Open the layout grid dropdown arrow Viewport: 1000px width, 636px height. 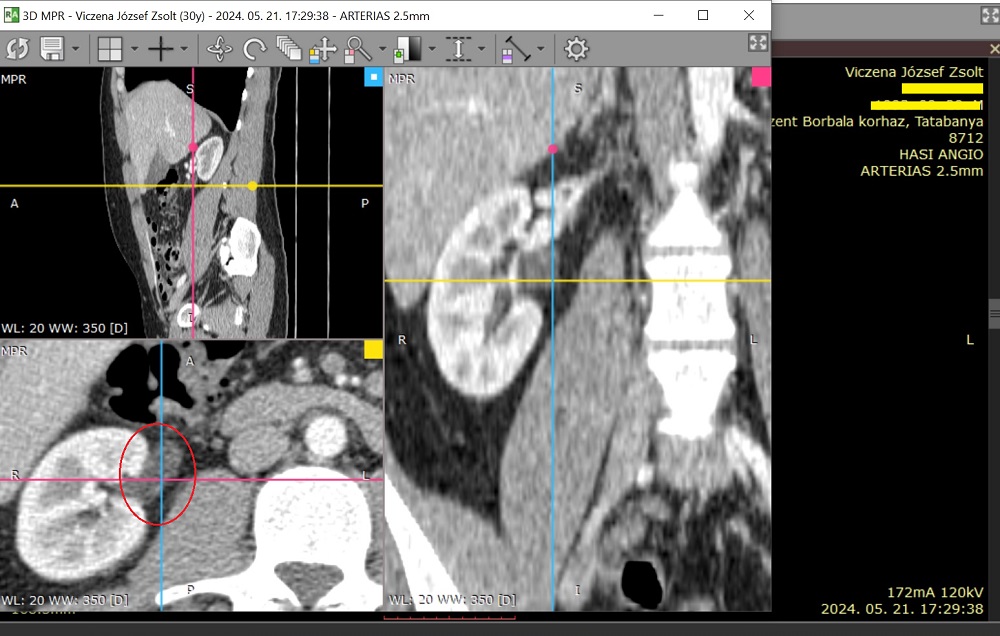coord(133,49)
